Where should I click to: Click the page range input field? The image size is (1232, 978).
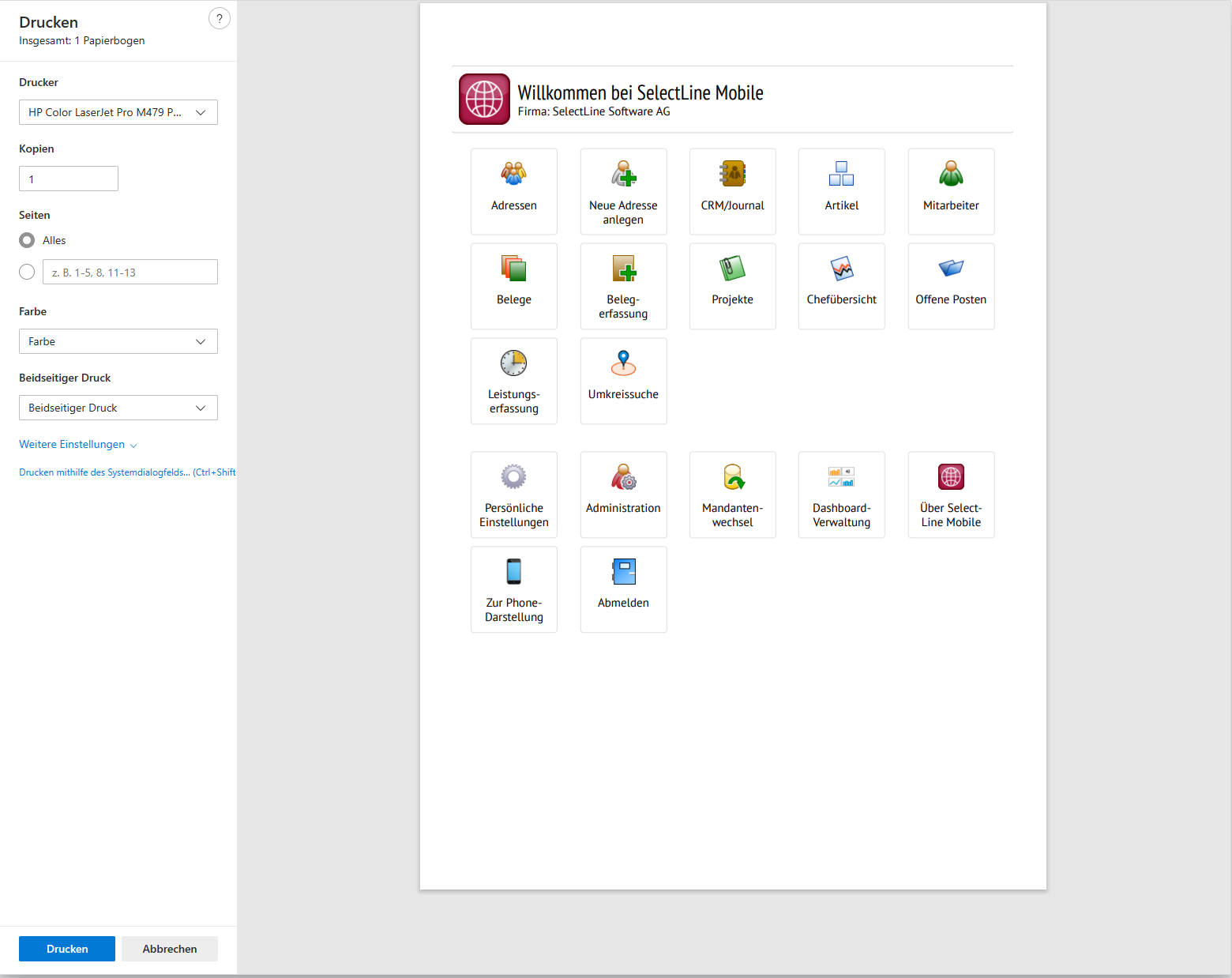pyautogui.click(x=130, y=272)
